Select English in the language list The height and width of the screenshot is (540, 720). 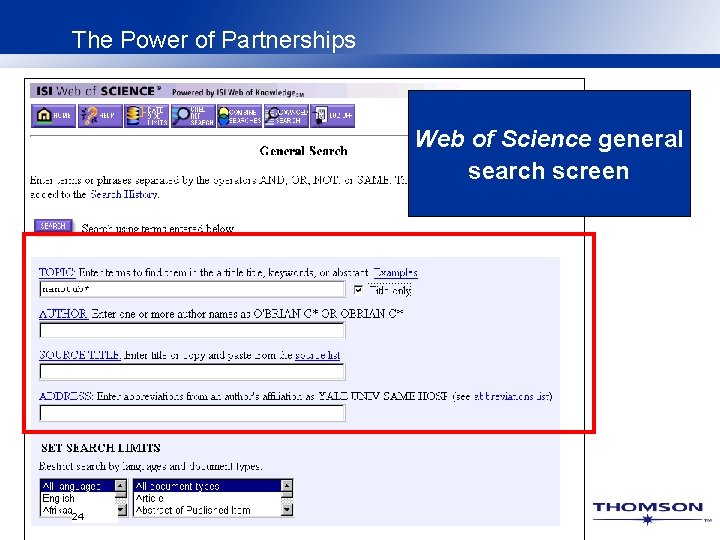coord(78,498)
